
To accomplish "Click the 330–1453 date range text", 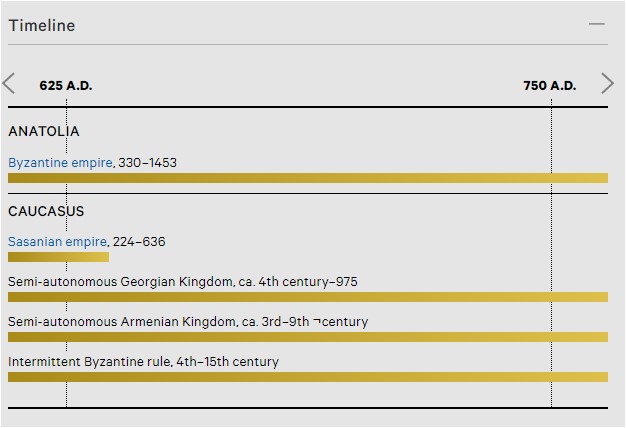I will pos(148,163).
